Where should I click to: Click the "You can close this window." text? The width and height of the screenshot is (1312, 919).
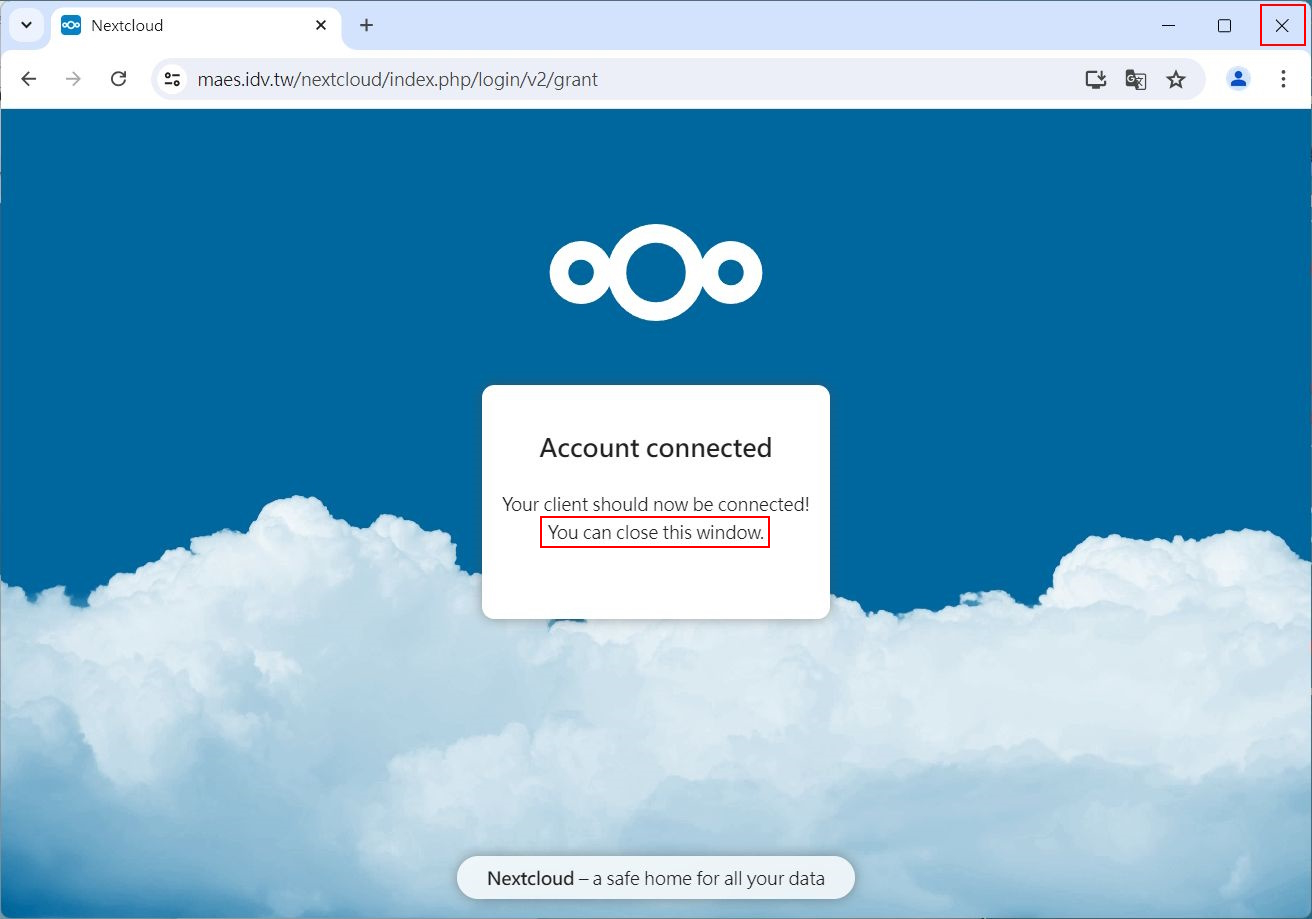655,533
